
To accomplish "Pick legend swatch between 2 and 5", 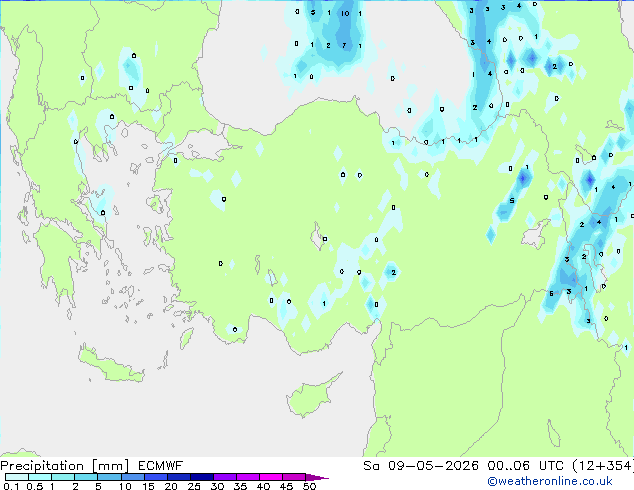I will pos(86,477).
